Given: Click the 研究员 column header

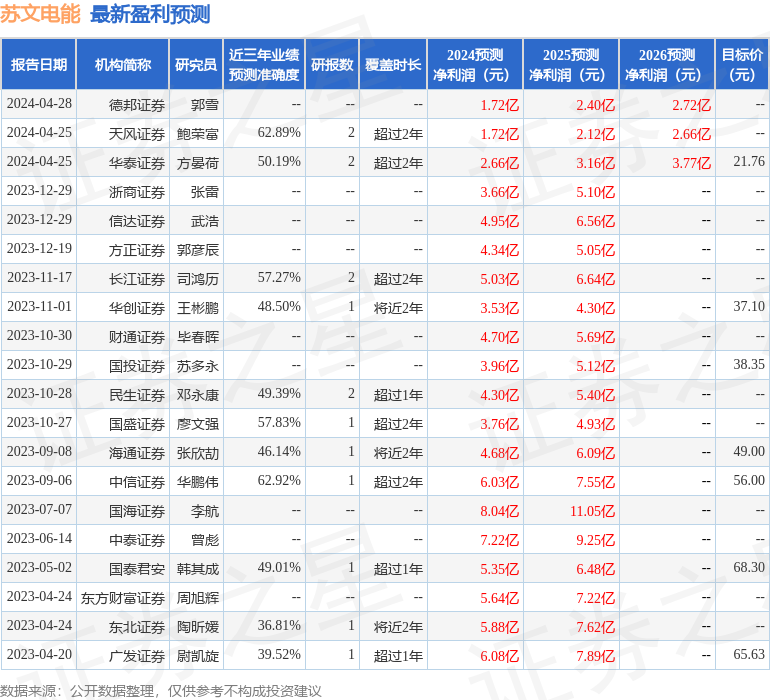Looking at the screenshot, I should [196, 64].
